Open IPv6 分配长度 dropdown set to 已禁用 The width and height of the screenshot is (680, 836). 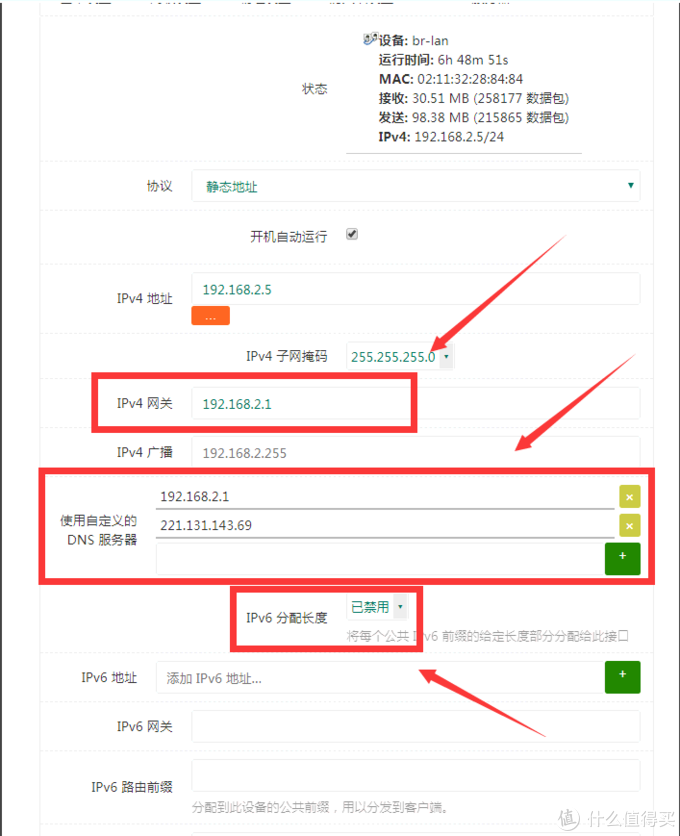(377, 607)
